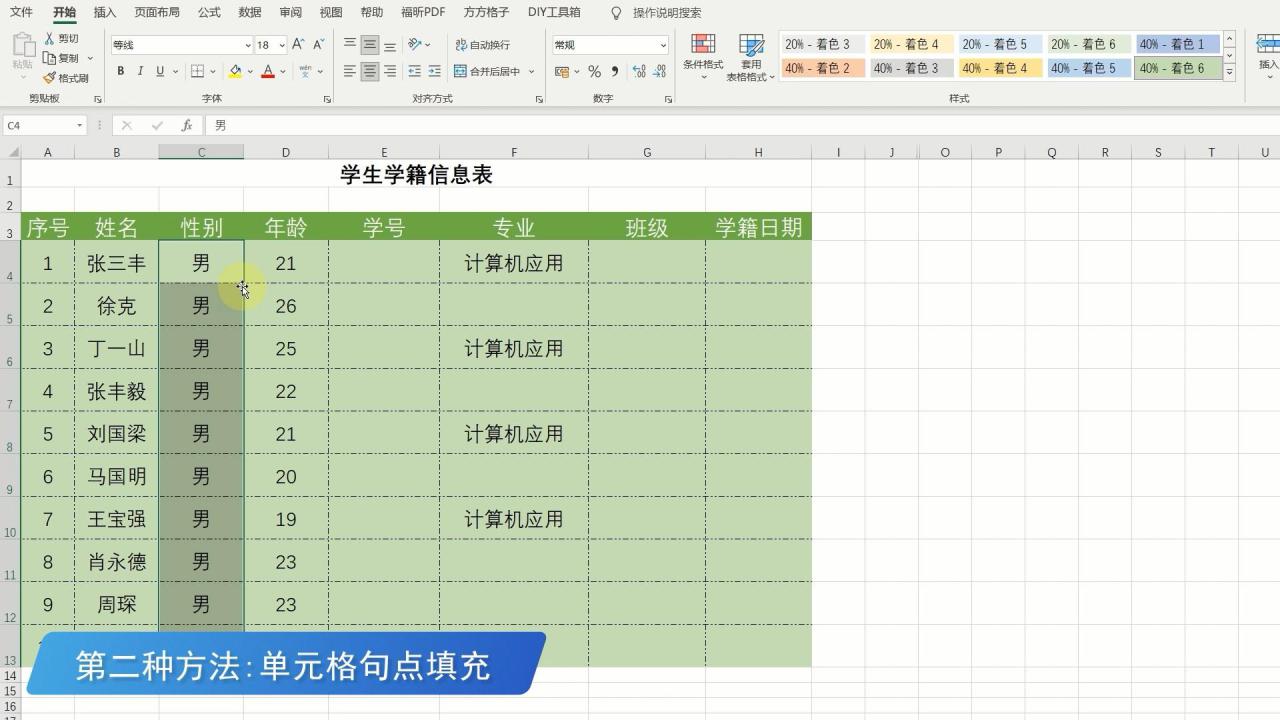Select the 专业 header cell
Screen dimensions: 1280x720
click(514, 227)
